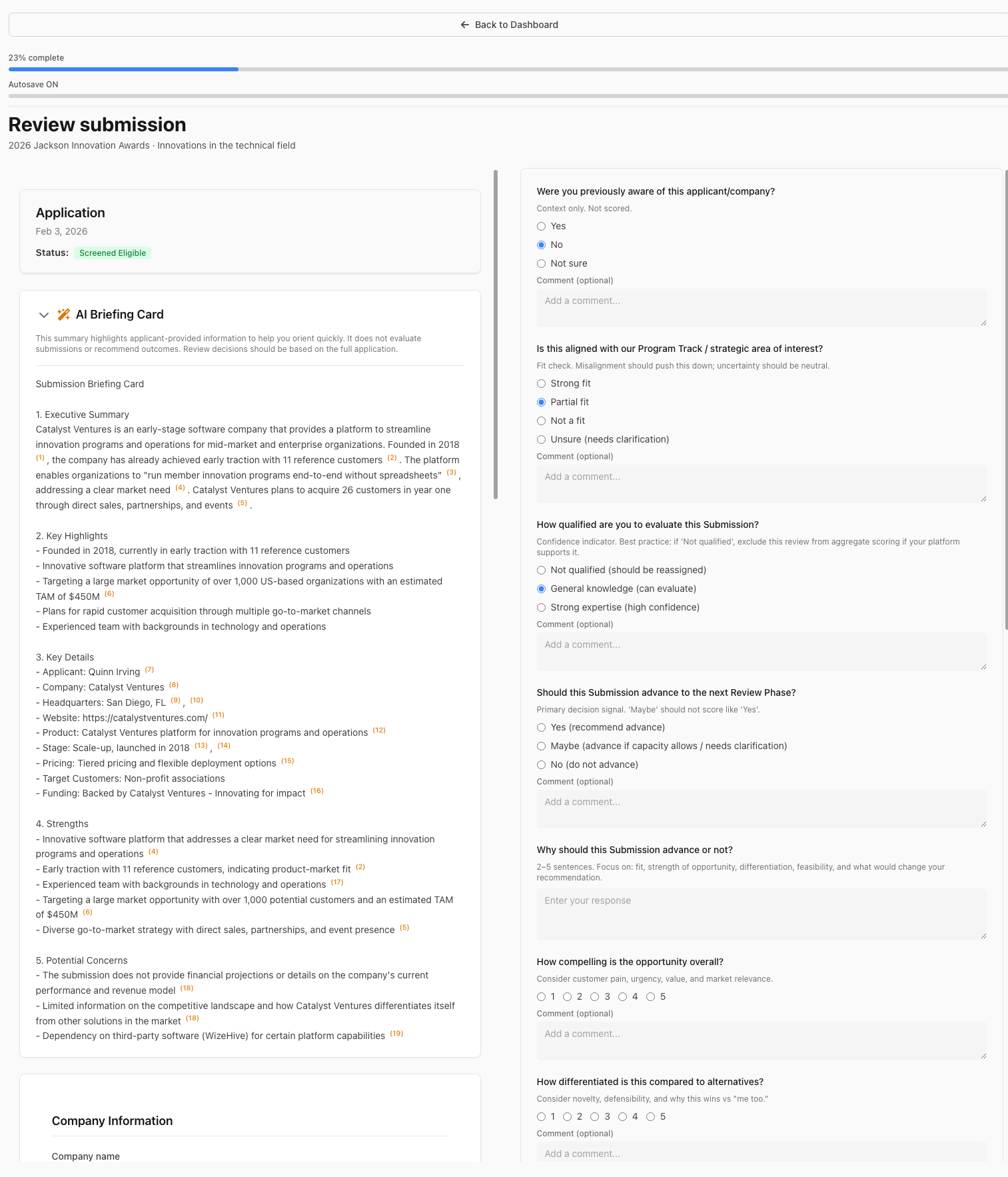Viewport: 1008px width, 1177px height.
Task: Choose "No (do not advance)" for submission advancement
Action: [x=542, y=764]
